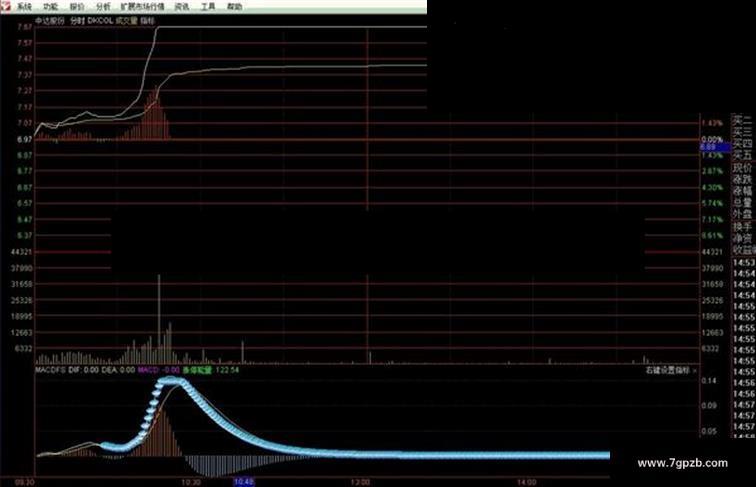Click the tallest volume bar in volume chart
Image resolution: width=756 pixels, height=487 pixels.
coord(159,318)
